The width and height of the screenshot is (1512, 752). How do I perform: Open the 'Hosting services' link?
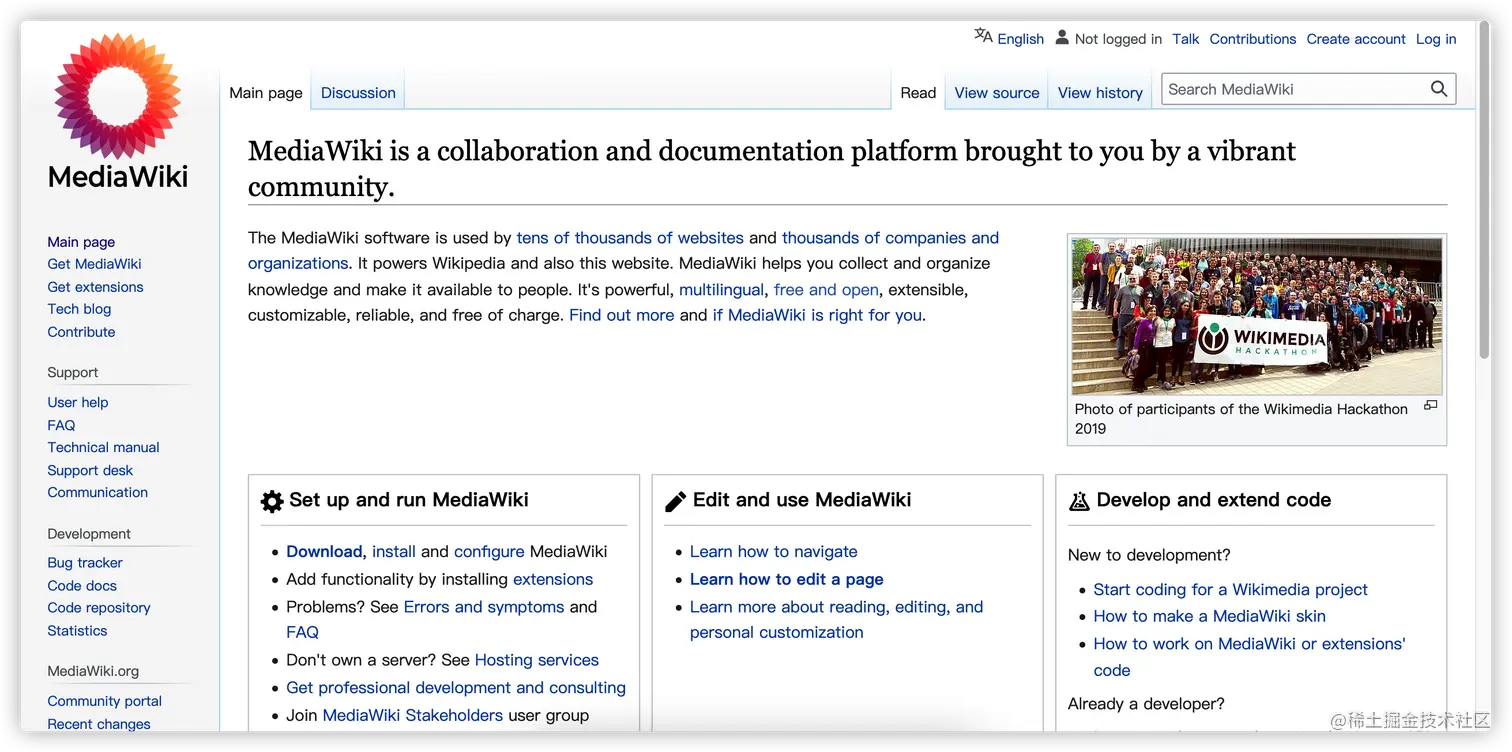(537, 660)
